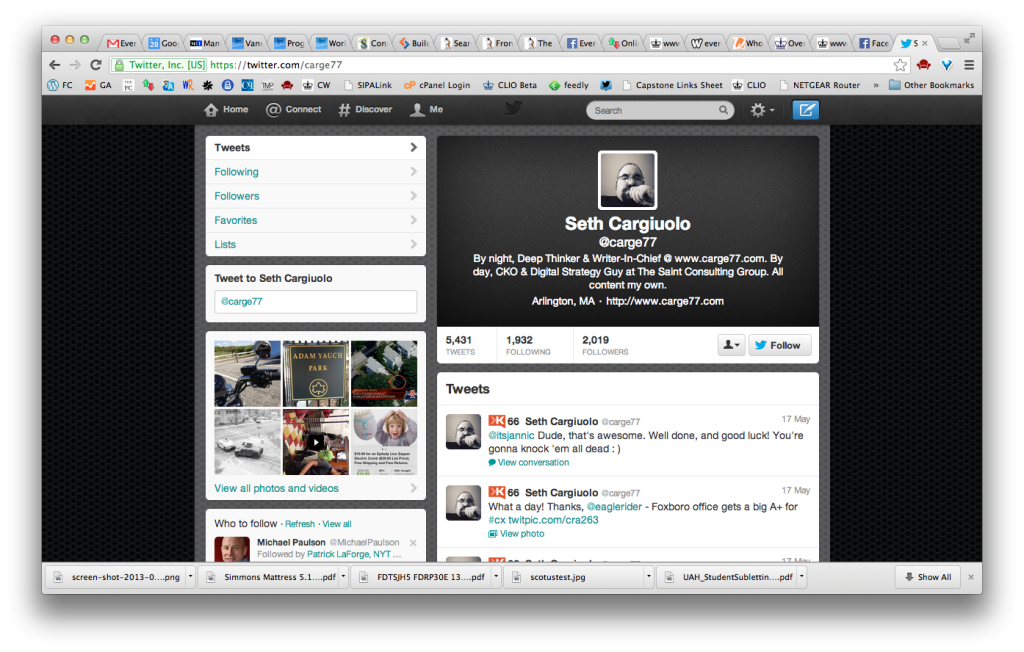The width and height of the screenshot is (1024, 652).
Task: View all Who to follow suggestions
Action: 337,524
